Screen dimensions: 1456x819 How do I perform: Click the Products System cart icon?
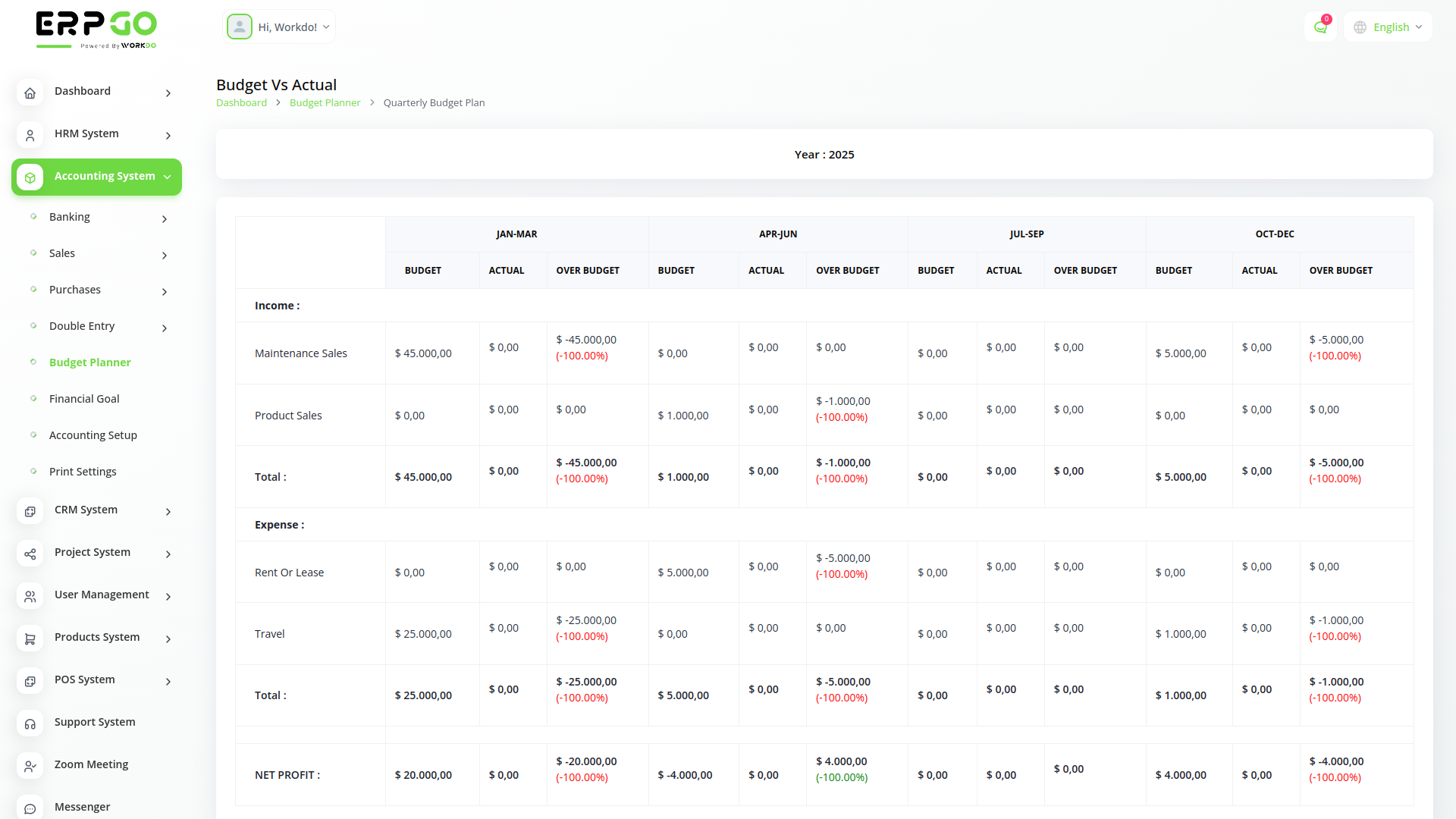[30, 639]
